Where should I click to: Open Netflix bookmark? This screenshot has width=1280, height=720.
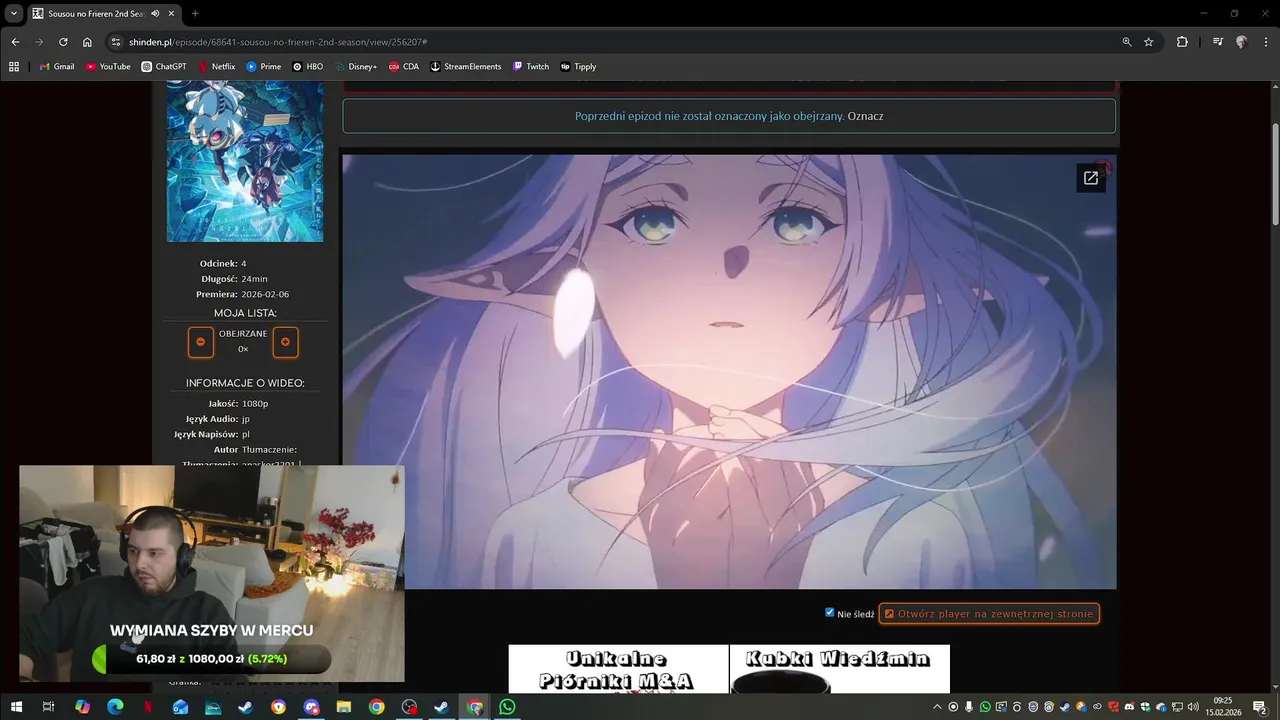216,67
